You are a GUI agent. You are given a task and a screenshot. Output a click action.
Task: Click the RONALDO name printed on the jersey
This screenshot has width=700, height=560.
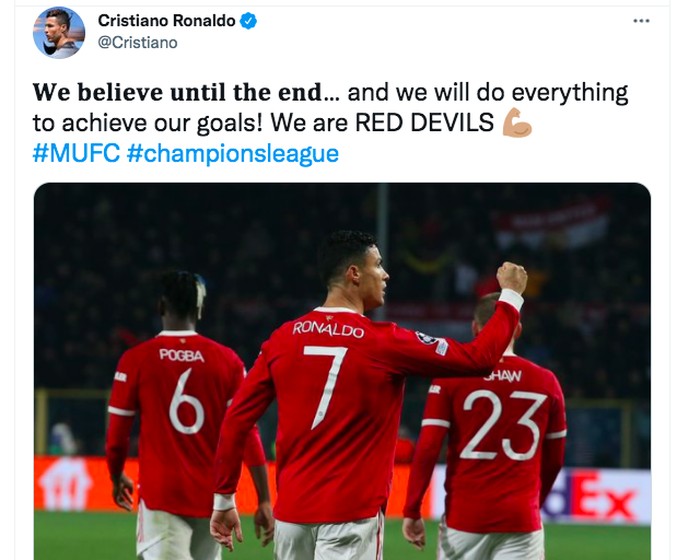[328, 330]
